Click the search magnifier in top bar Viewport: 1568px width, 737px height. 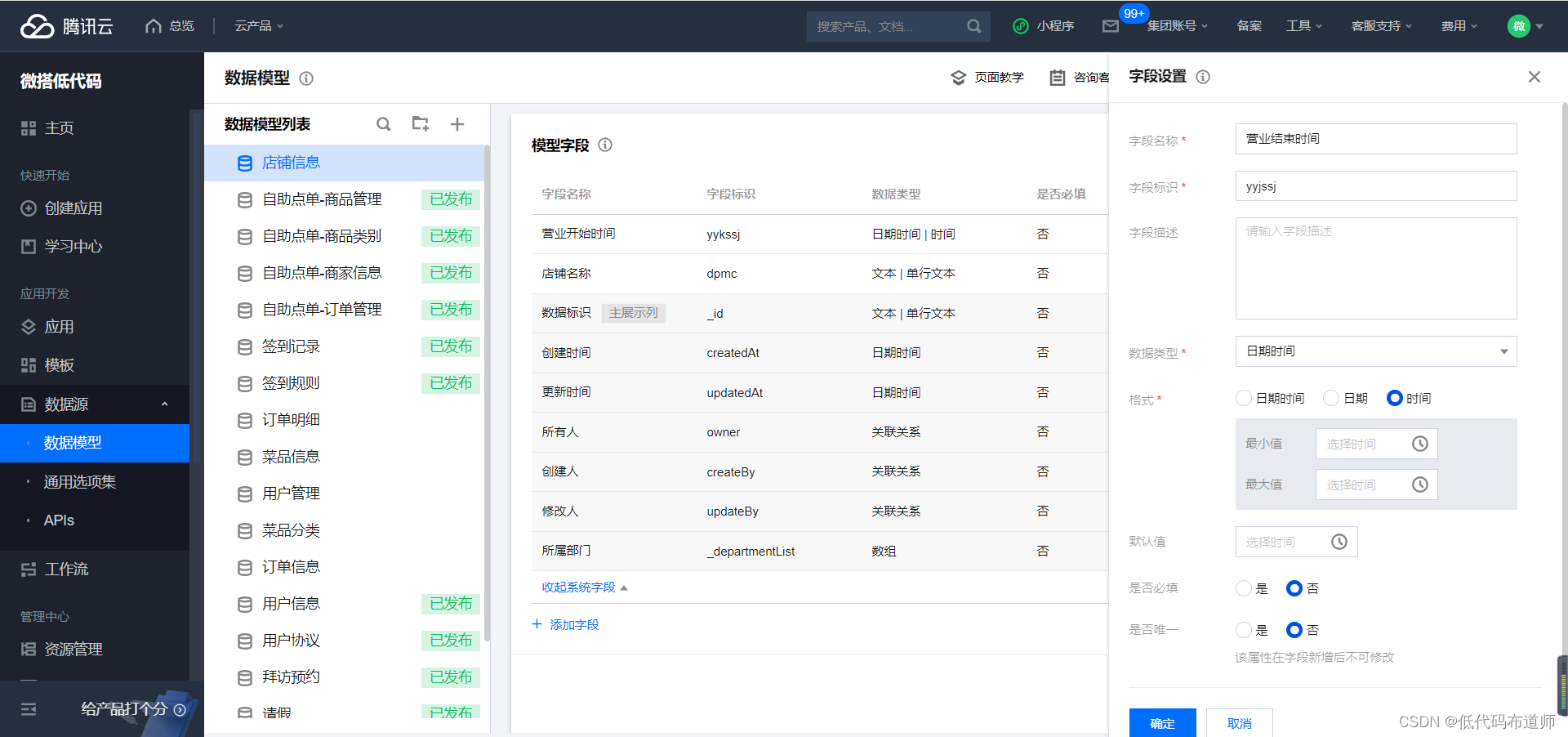[974, 26]
